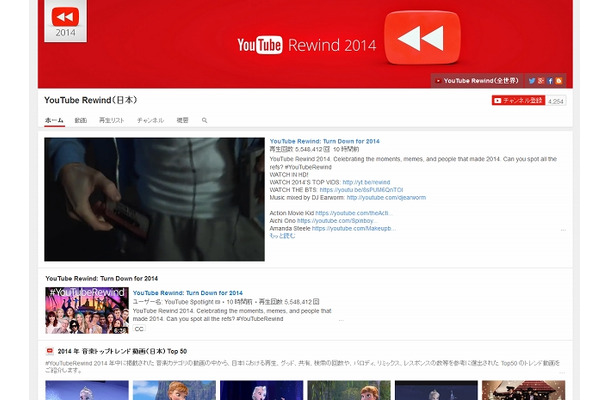The image size is (610, 400).
Task: Open the WATCH THE BTS youtu.be link
Action: (x=361, y=190)
